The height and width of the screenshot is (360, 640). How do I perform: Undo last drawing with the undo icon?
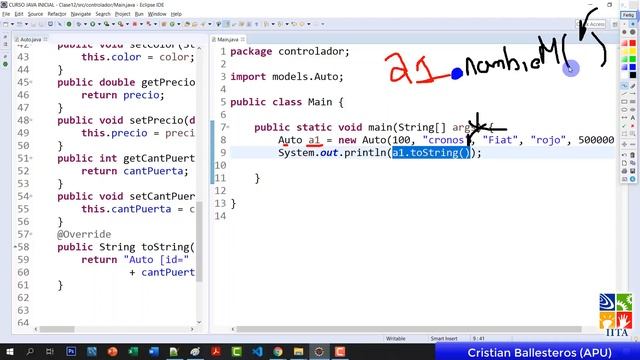[x=624, y=155]
